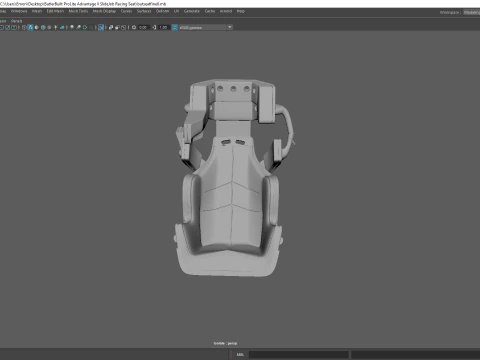Toggle the color management view transform button
This screenshot has height=360, width=480.
[x=175, y=27]
